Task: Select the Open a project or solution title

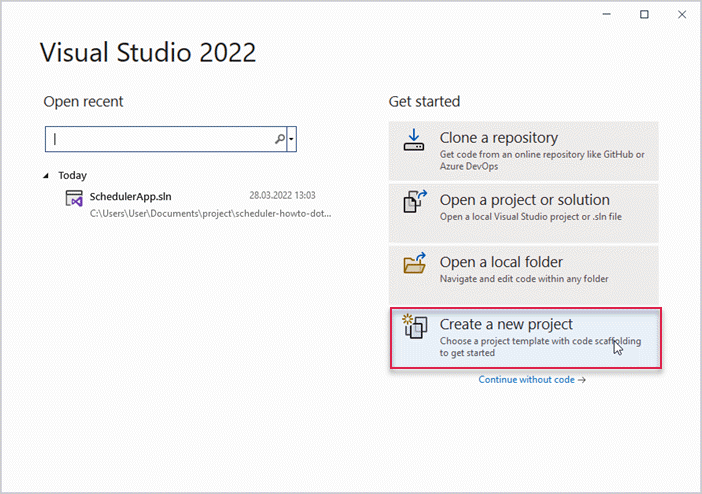Action: click(x=524, y=200)
